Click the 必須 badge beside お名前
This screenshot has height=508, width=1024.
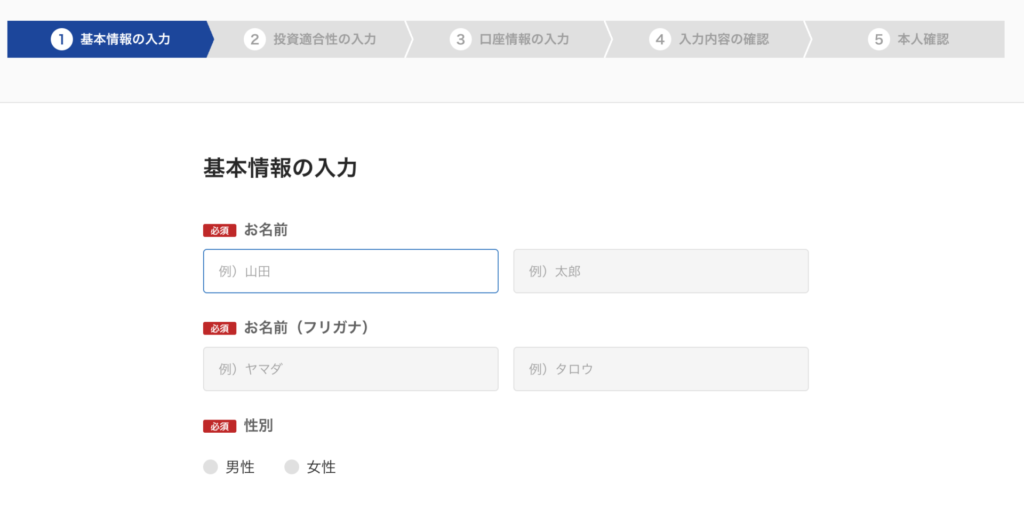[x=219, y=230]
